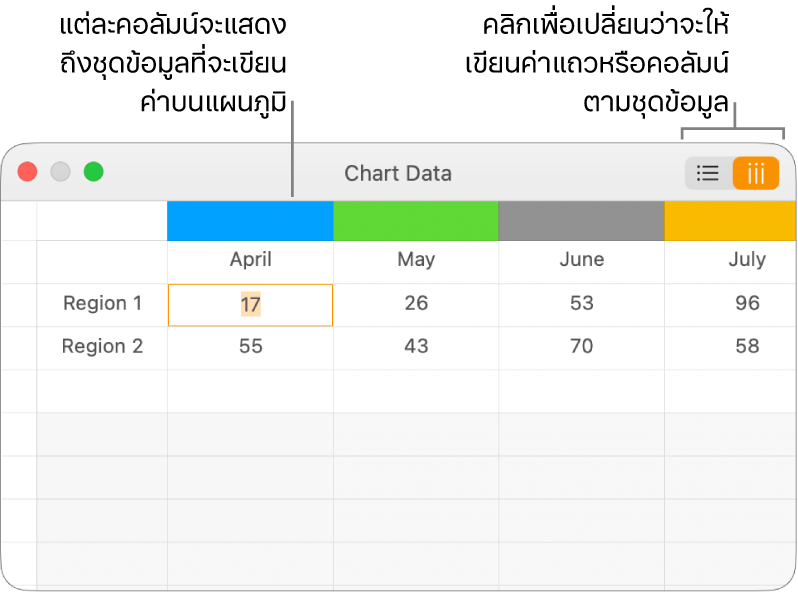This screenshot has height=593, width=798.
Task: Select the gray June color bar
Action: [x=581, y=221]
